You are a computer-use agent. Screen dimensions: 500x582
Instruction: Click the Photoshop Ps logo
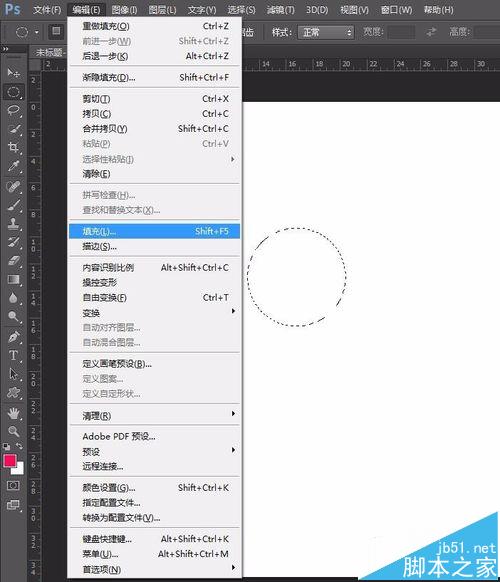[x=12, y=9]
